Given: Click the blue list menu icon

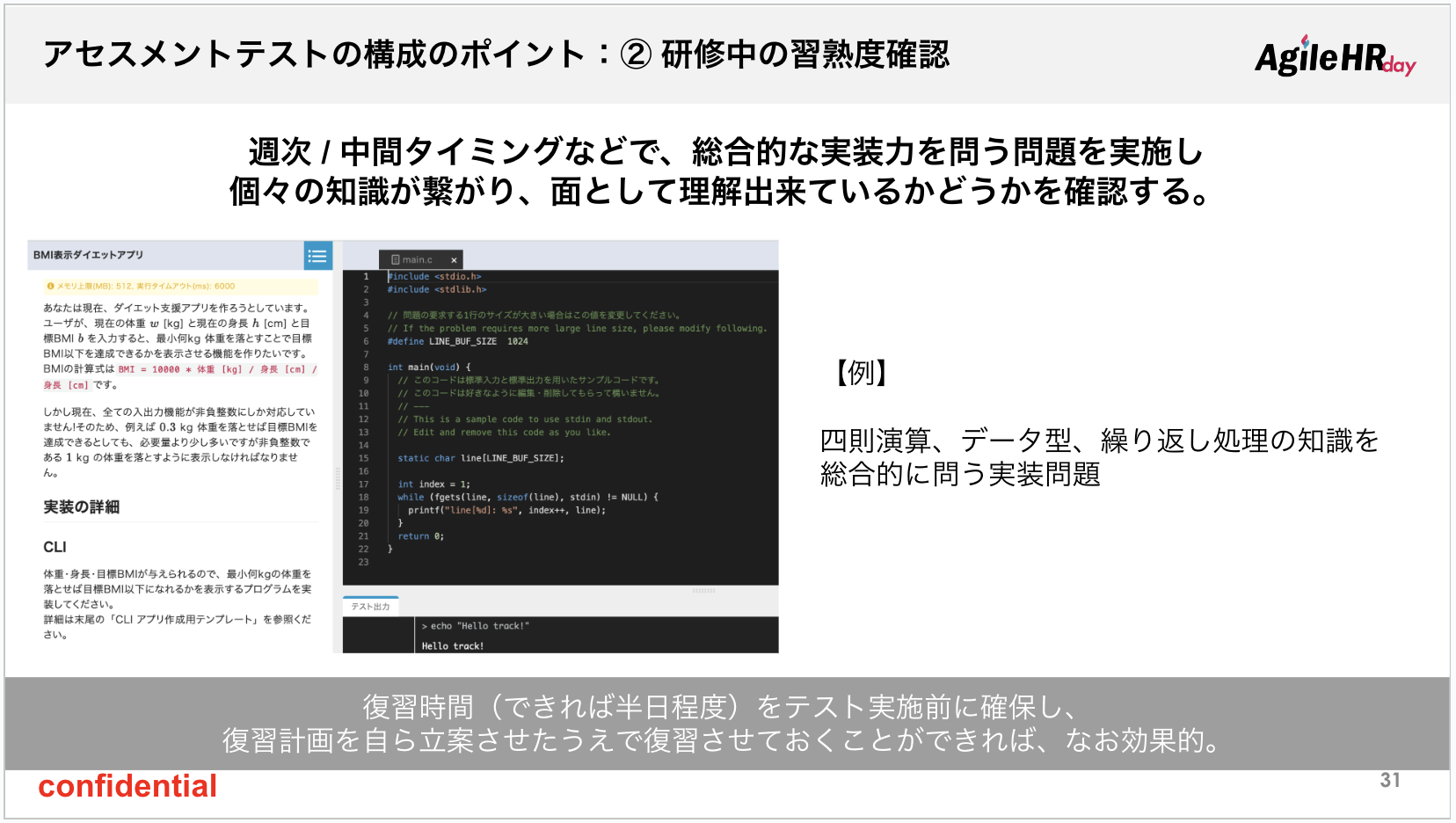Looking at the screenshot, I should point(317,256).
